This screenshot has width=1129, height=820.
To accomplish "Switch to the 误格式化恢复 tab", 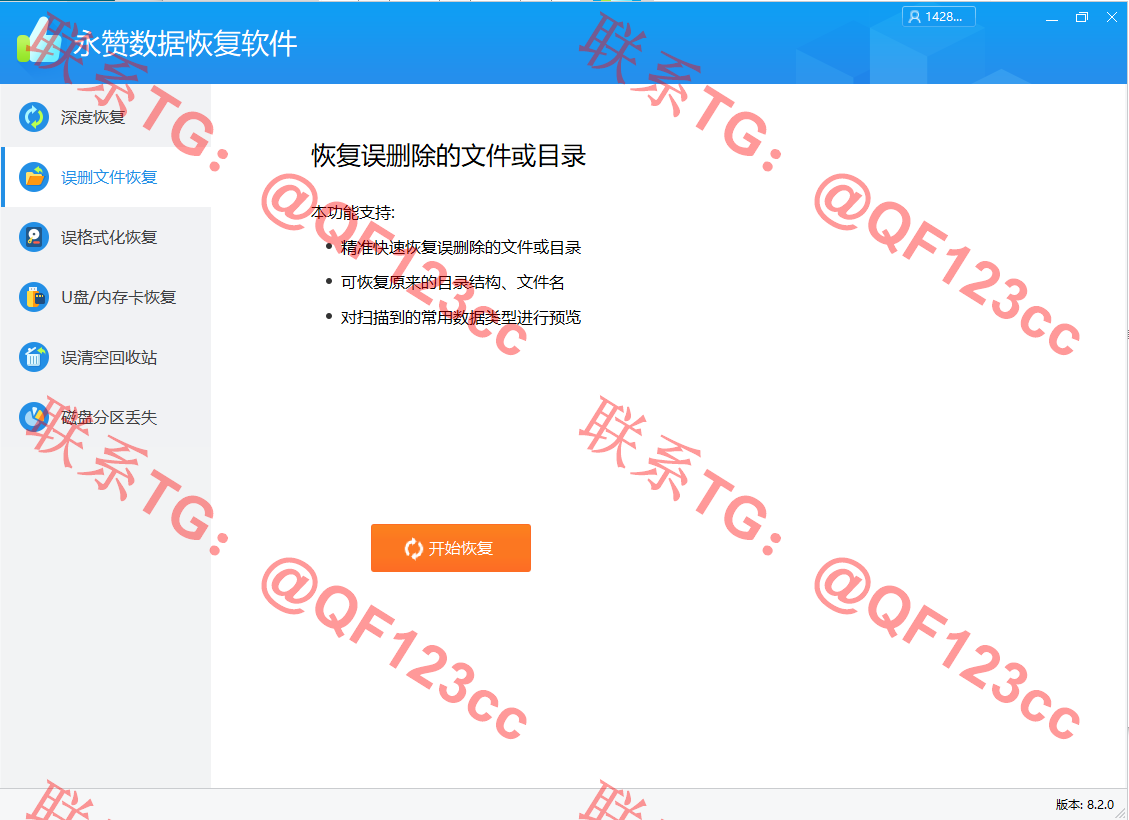I will coord(106,237).
